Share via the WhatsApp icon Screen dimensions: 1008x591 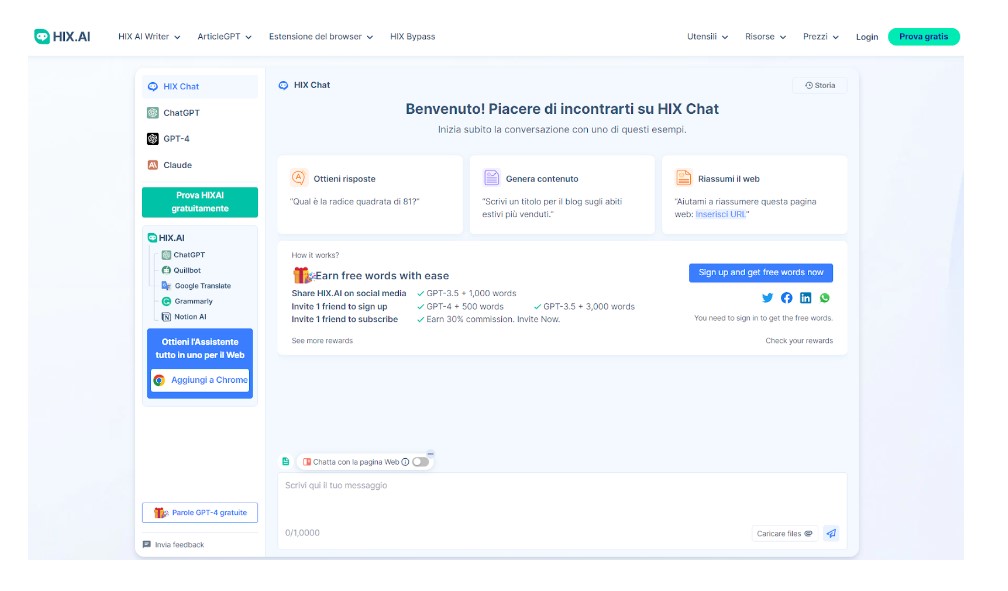click(825, 298)
